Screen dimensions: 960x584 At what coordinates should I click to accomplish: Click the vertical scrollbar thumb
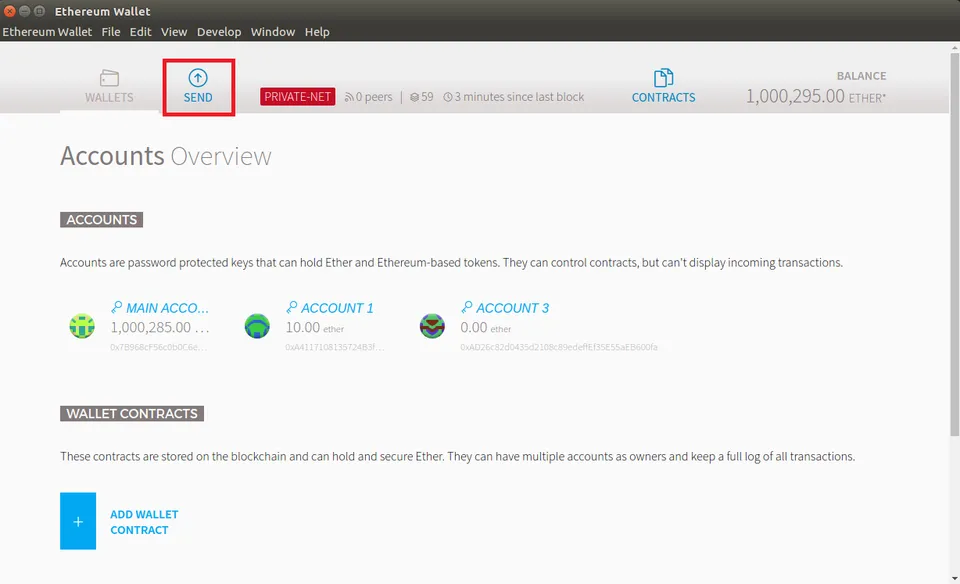(954, 245)
